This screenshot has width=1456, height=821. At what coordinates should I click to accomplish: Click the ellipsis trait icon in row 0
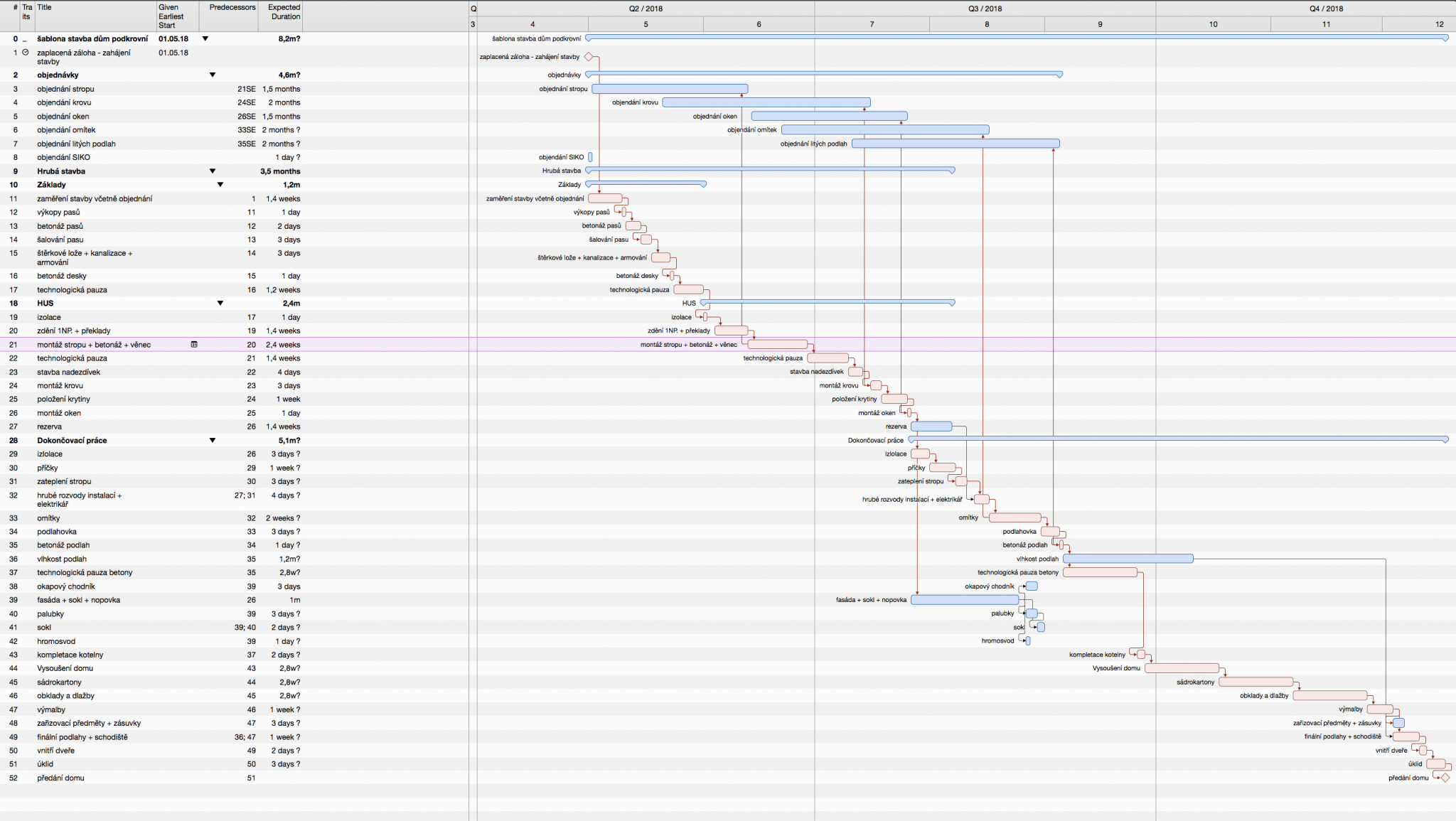click(25, 40)
